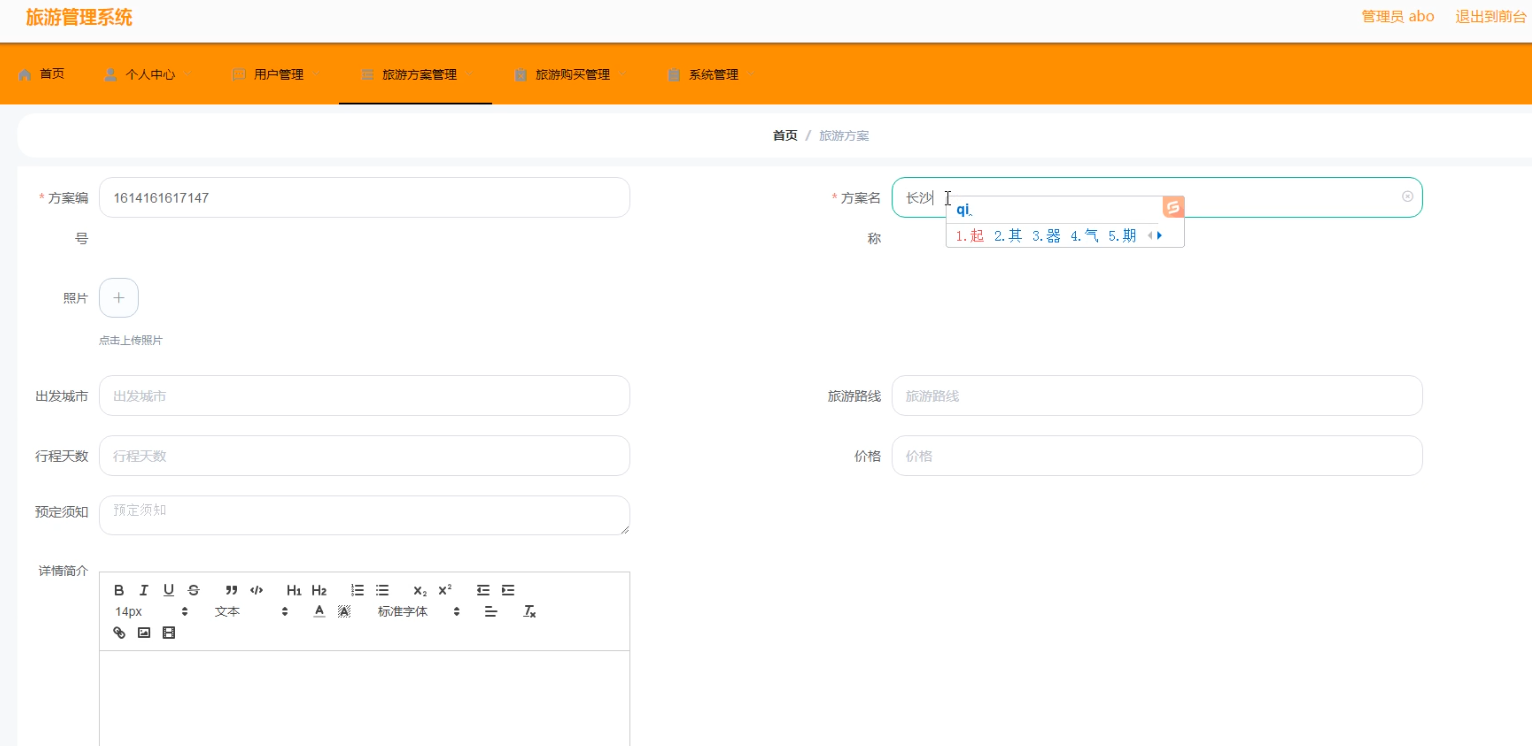
Task: Apply superscript formatting
Action: click(x=445, y=590)
